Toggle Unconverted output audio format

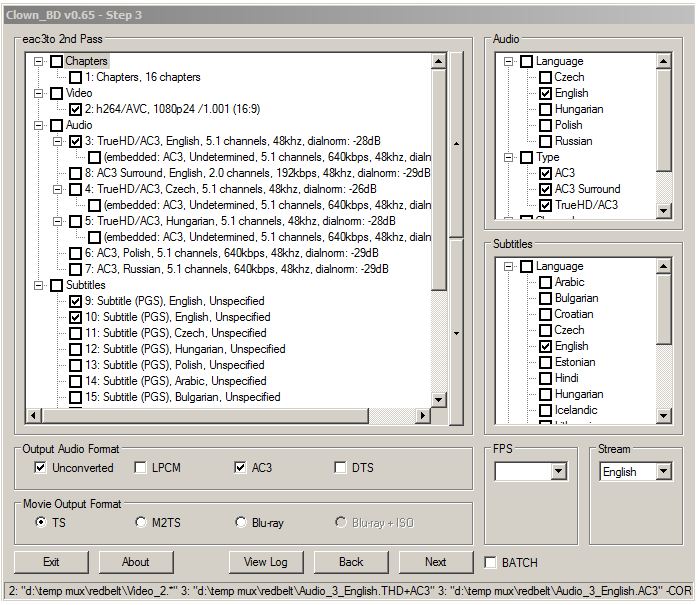[40, 468]
